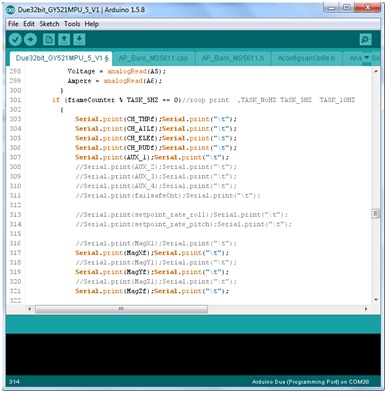Click the vertical scrollbar thumb handle
Viewport: 387px width, 393px height.
[x=376, y=213]
